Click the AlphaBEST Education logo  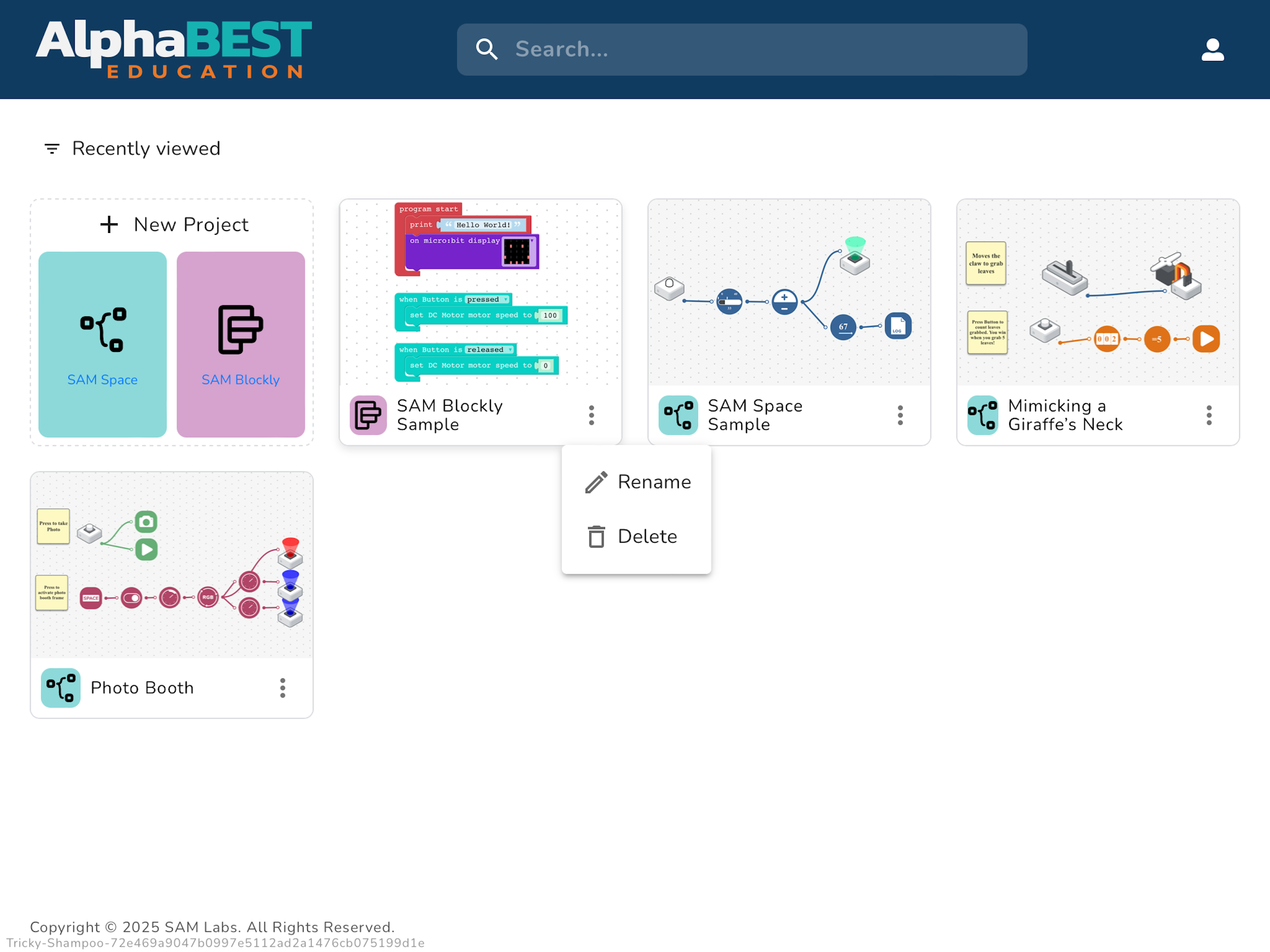(174, 49)
